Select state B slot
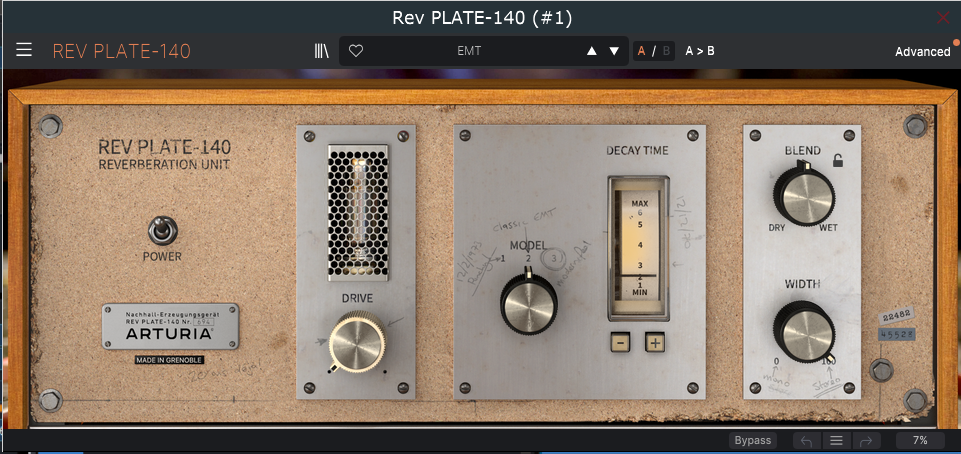Screen dimensions: 961x454 coord(666,51)
